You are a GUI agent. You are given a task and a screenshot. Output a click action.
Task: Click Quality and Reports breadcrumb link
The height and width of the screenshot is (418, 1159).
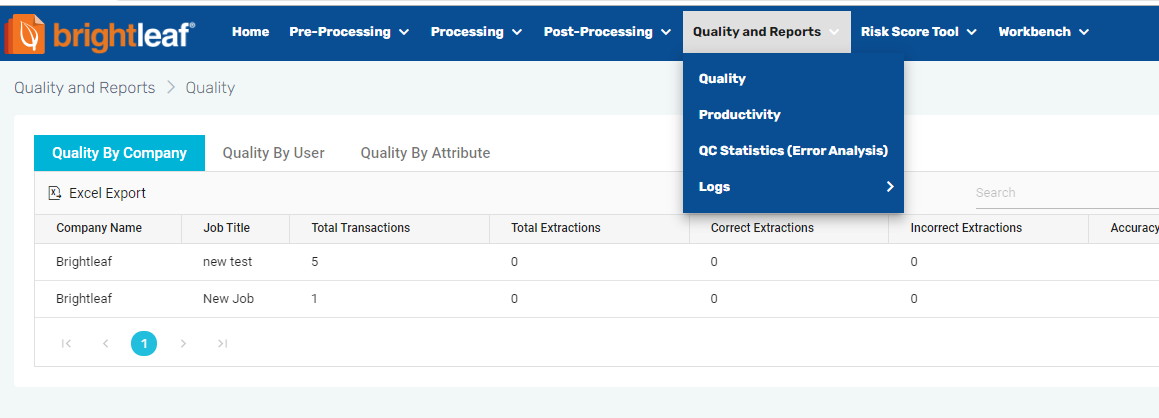[85, 88]
